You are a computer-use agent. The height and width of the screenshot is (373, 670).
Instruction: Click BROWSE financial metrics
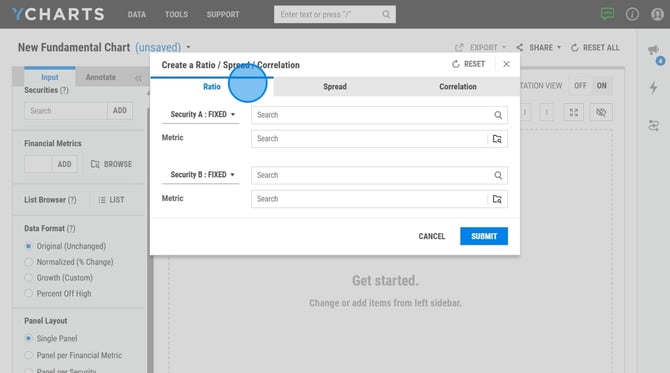pyautogui.click(x=112, y=164)
